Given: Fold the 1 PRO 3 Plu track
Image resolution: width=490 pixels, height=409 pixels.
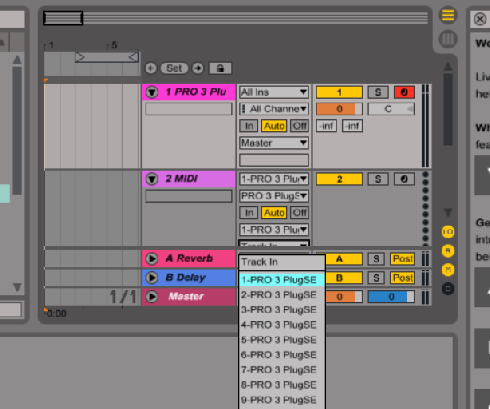Looking at the screenshot, I should pyautogui.click(x=152, y=92).
